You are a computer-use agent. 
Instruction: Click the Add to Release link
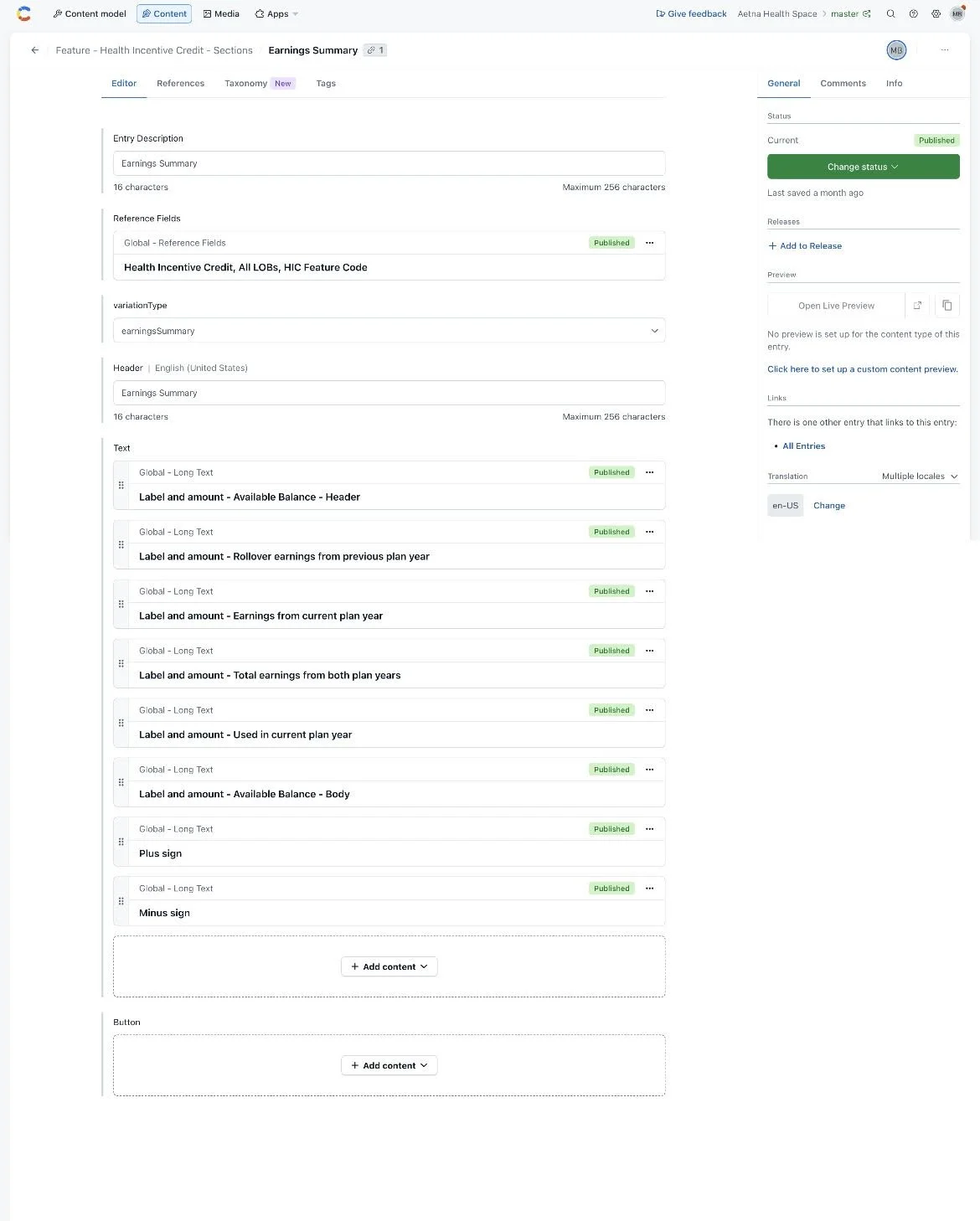click(x=805, y=245)
